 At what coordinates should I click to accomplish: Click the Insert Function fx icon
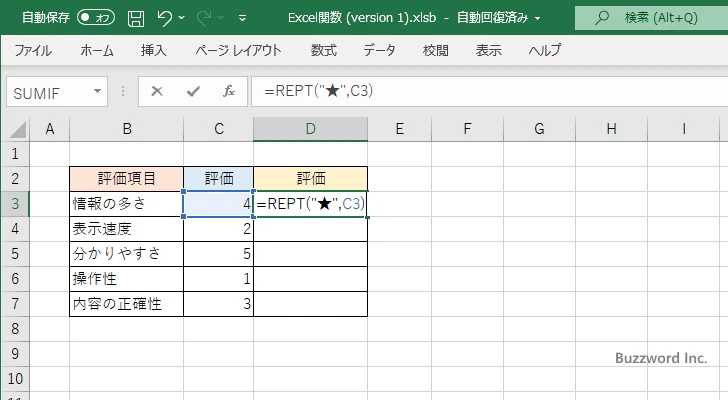[x=229, y=91]
